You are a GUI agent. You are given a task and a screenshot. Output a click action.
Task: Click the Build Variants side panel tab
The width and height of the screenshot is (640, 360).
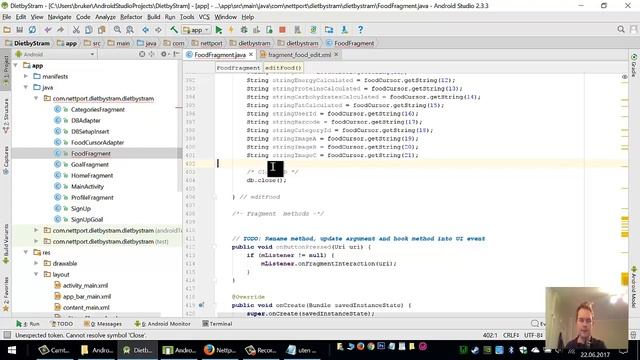coord(6,244)
